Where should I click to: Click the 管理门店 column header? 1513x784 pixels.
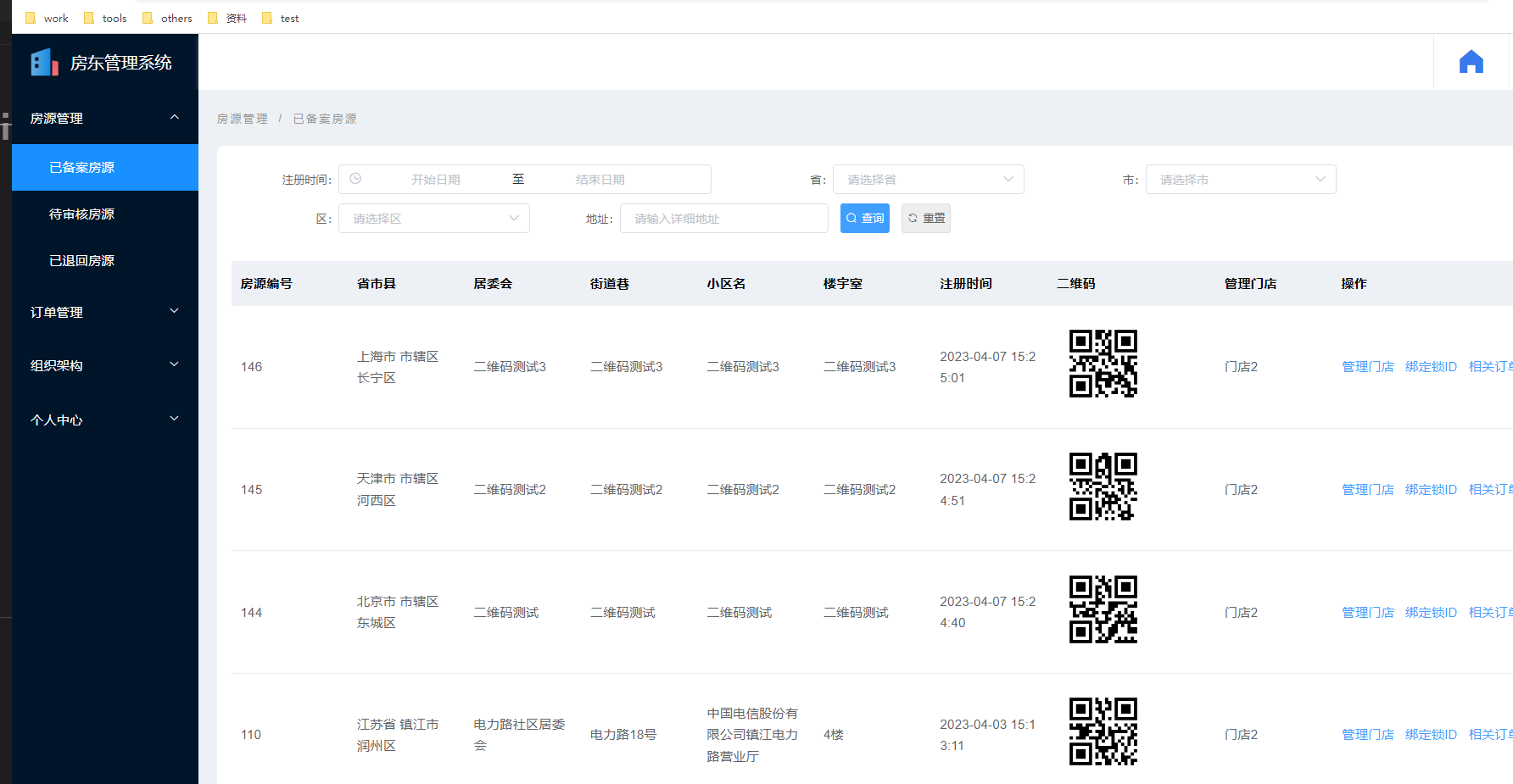click(x=1250, y=283)
